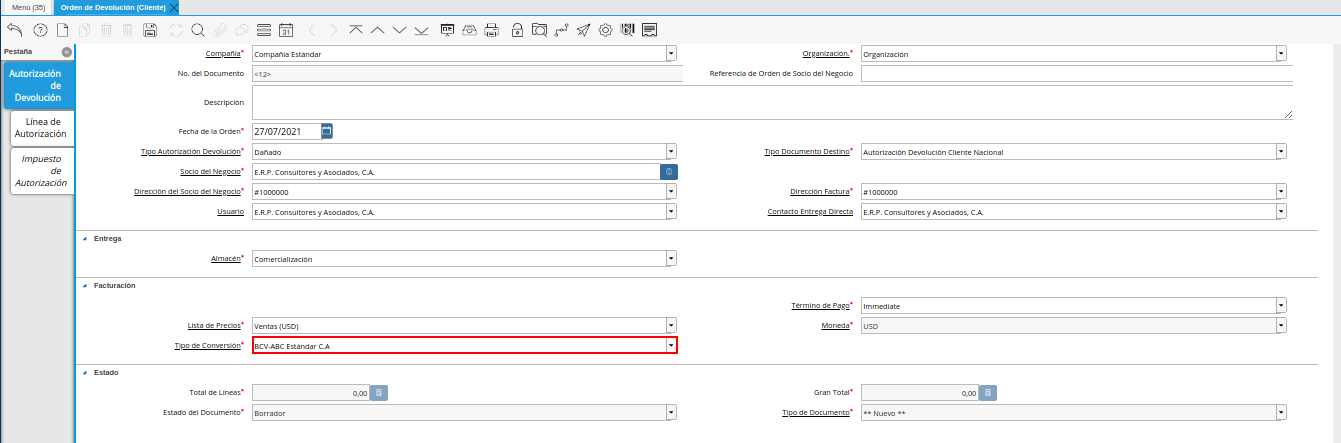Image resolution: width=1341 pixels, height=443 pixels.
Task: Switch to Línea de Autorización tab
Action: [x=45, y=127]
